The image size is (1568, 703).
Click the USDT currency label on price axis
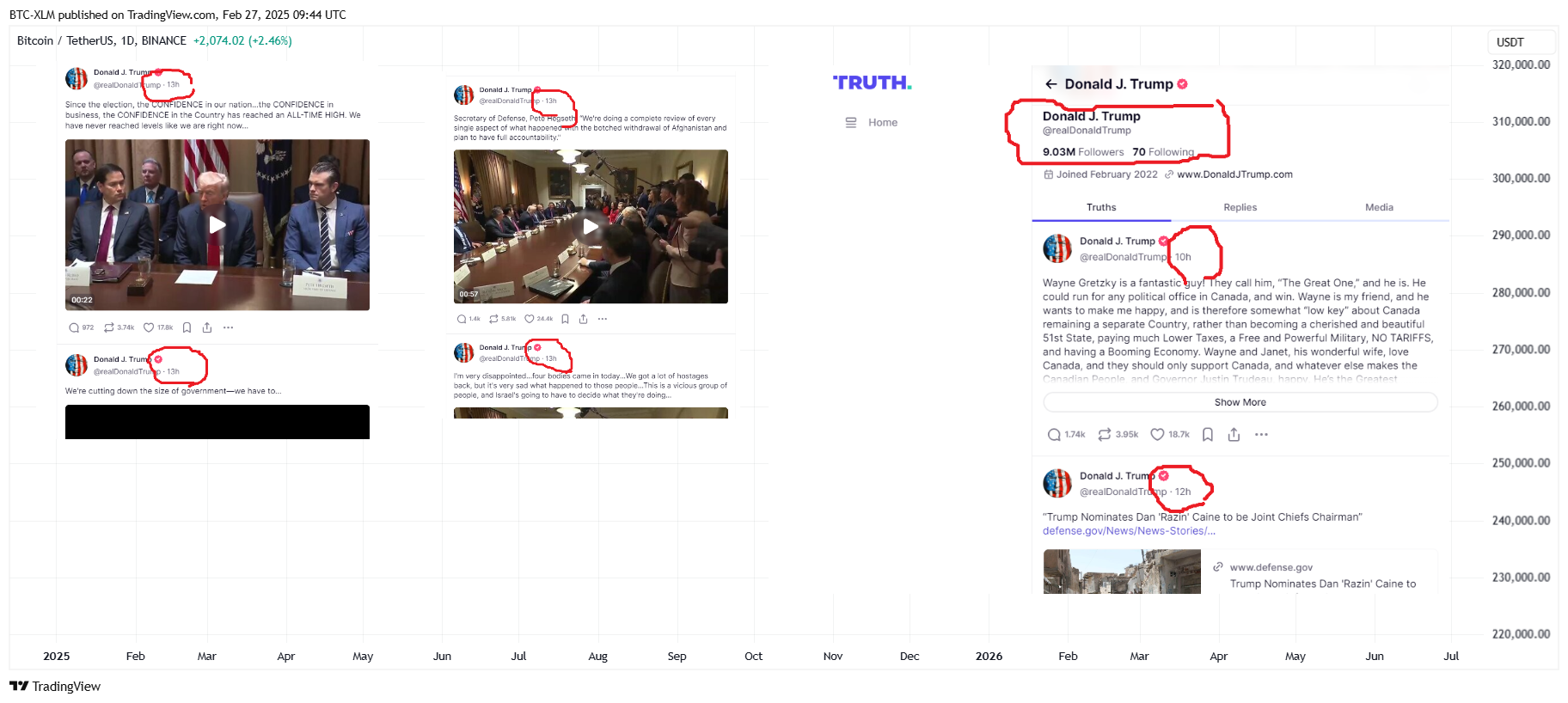[x=1510, y=42]
